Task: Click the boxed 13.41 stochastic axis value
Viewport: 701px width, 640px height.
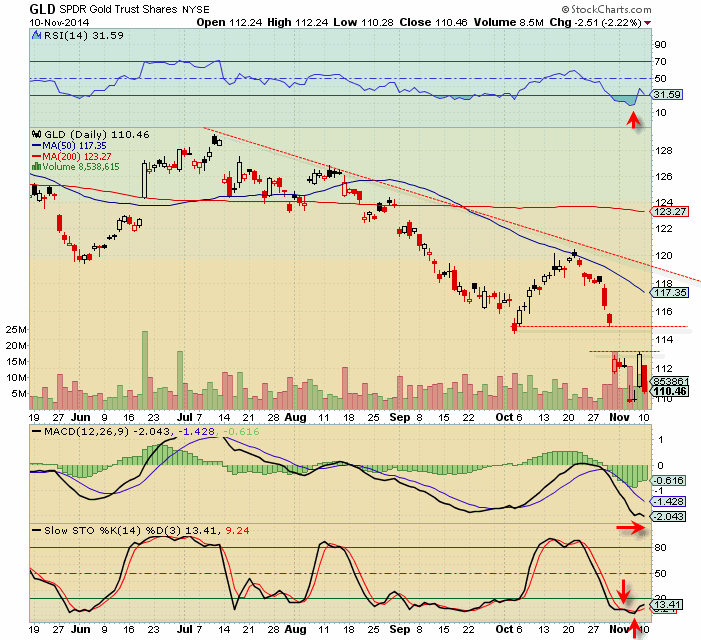Action: click(667, 605)
